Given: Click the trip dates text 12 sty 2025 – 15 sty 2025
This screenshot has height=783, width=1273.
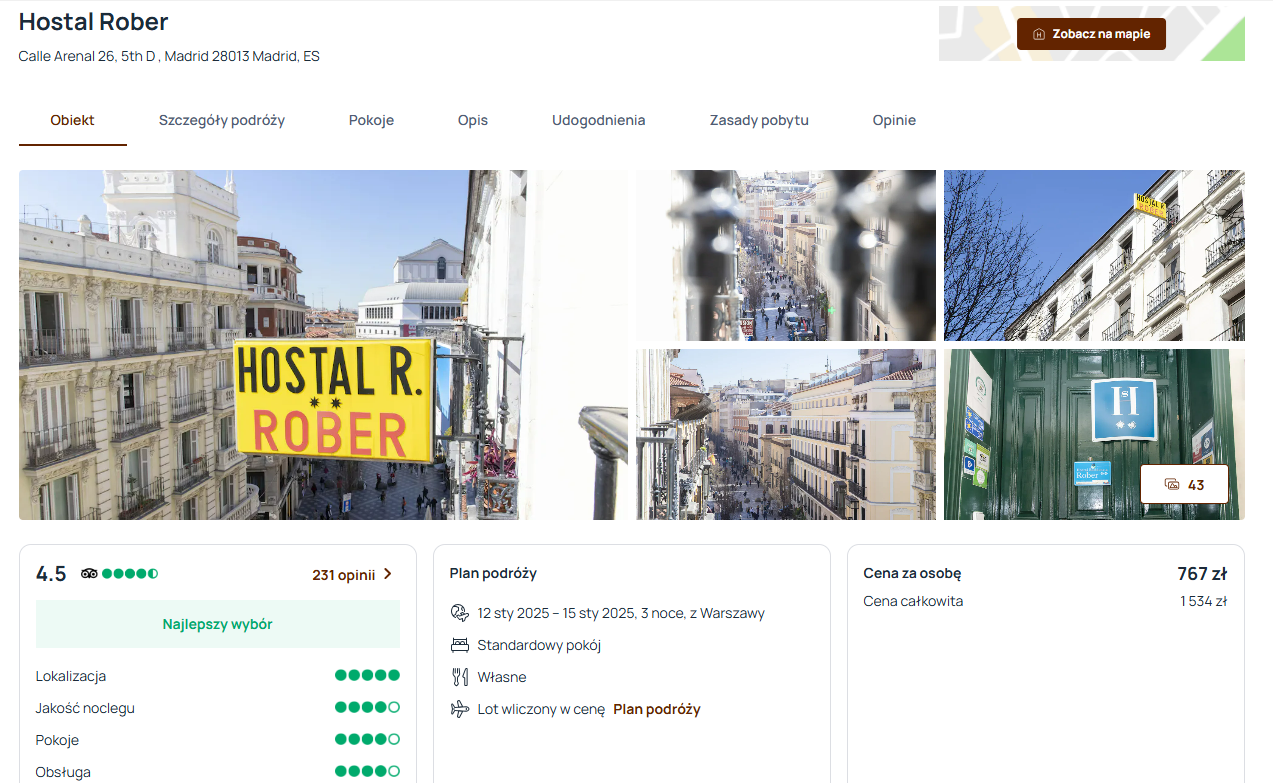Looking at the screenshot, I should point(621,613).
